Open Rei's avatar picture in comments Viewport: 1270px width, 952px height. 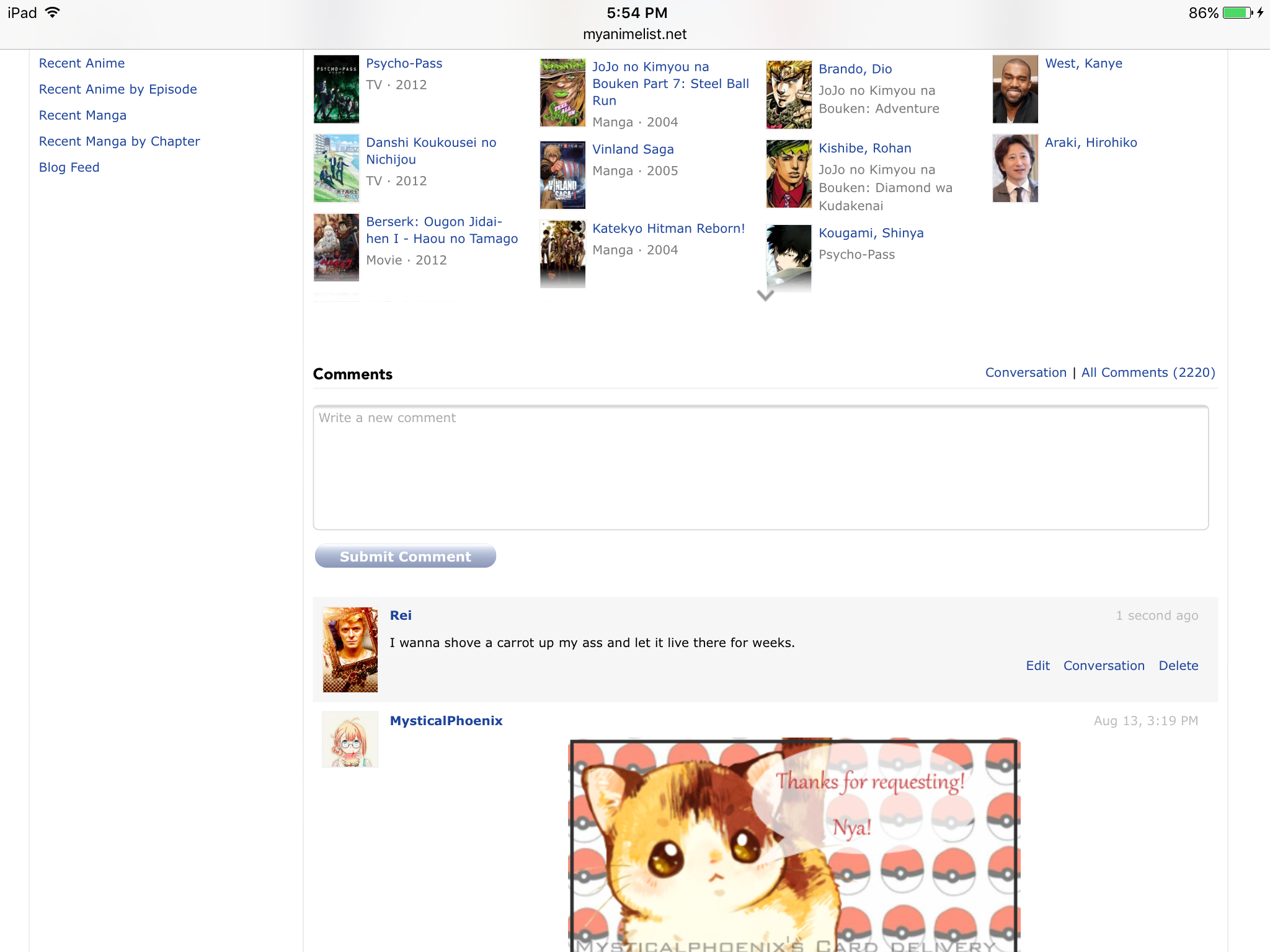click(350, 650)
